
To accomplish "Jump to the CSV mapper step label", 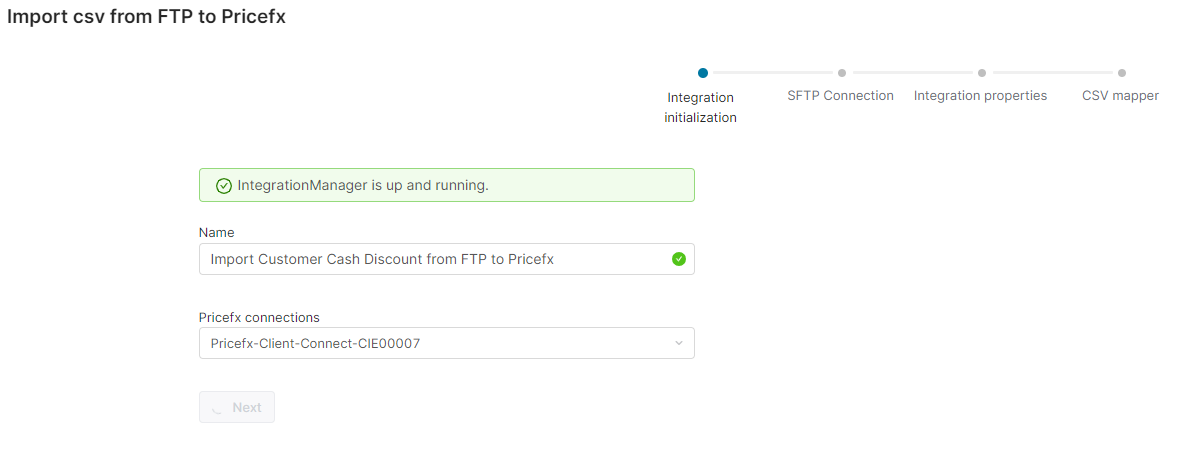I will 1120,96.
